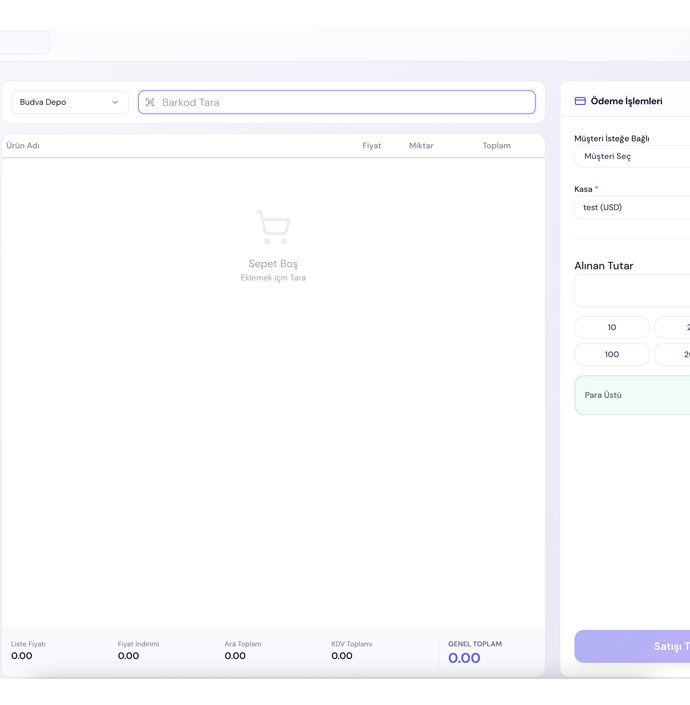Click the purple complete sale button
Image resolution: width=690 pixels, height=705 pixels.
(632, 646)
